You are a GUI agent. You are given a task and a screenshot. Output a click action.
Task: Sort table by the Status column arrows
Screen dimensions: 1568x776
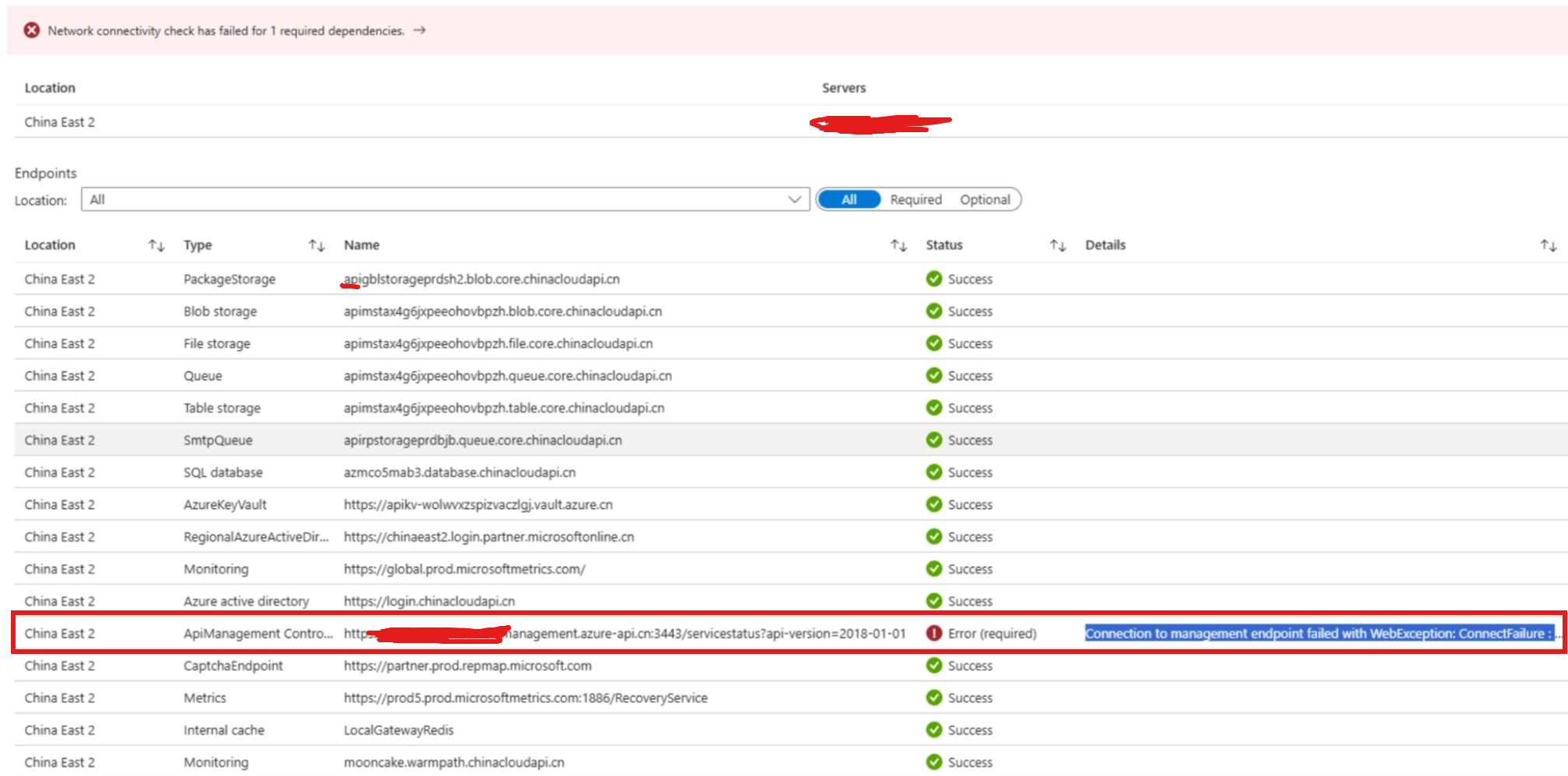(x=1058, y=246)
